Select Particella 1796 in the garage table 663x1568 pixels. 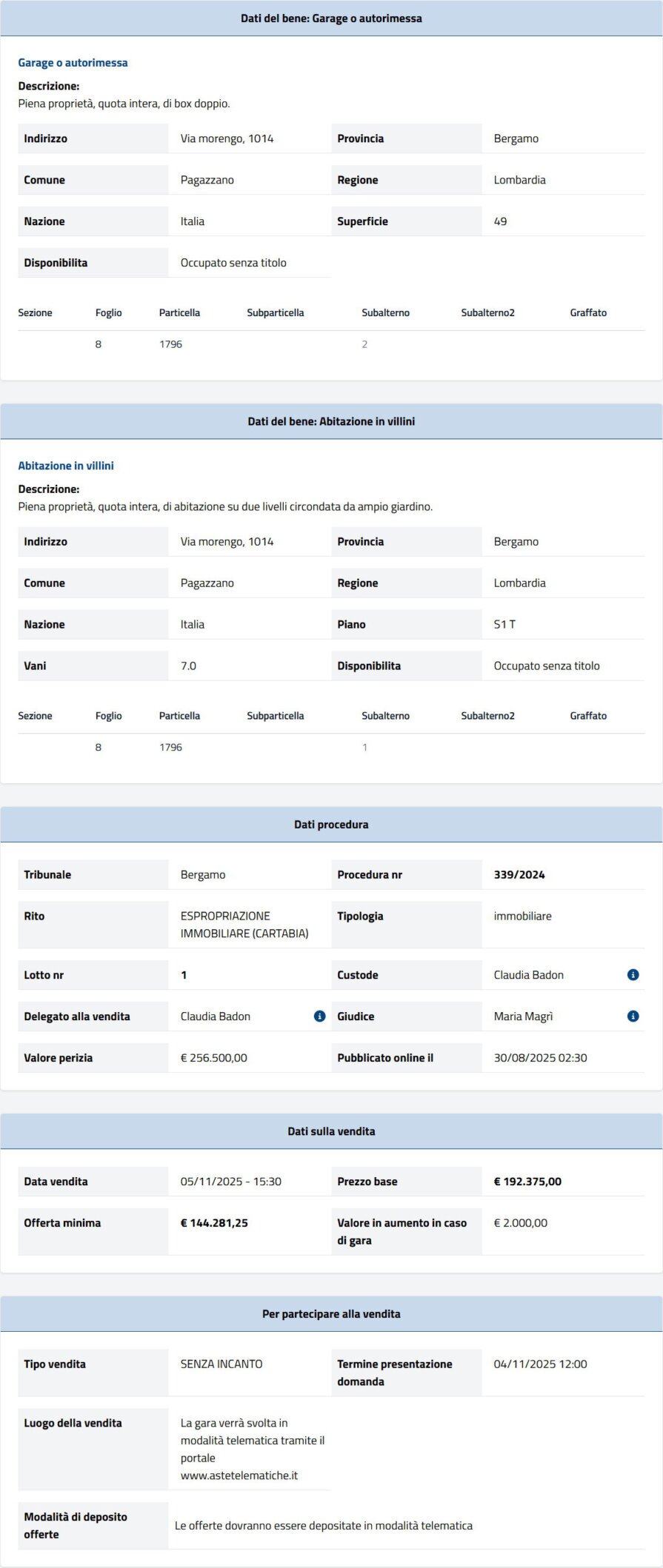[170, 344]
